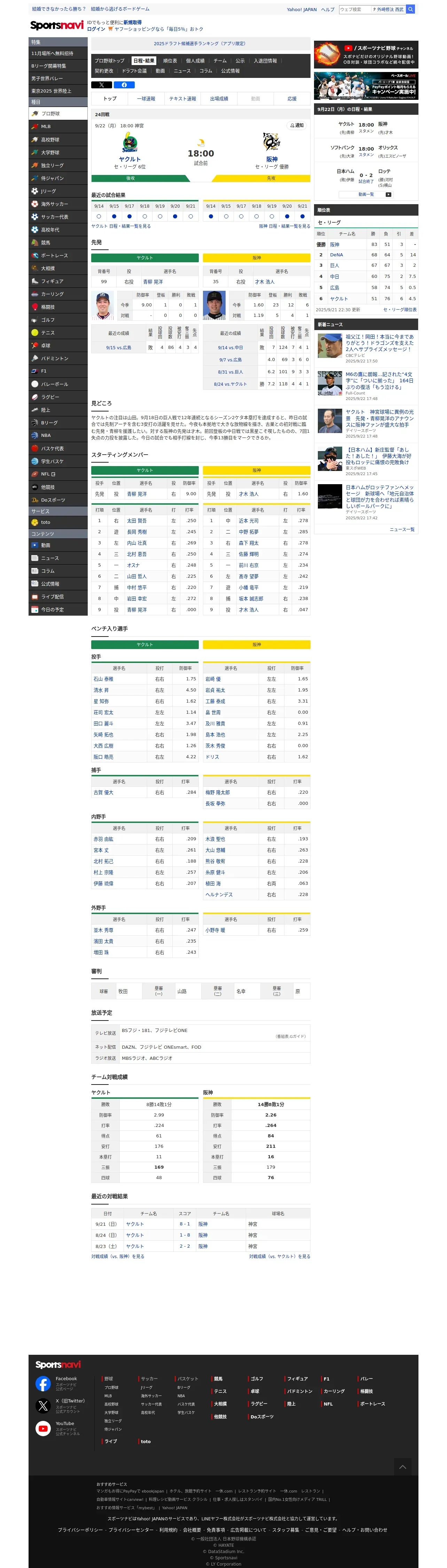447x1568 pixels.
Task: Click the 新規取得 ID registration link
Action: [132, 23]
